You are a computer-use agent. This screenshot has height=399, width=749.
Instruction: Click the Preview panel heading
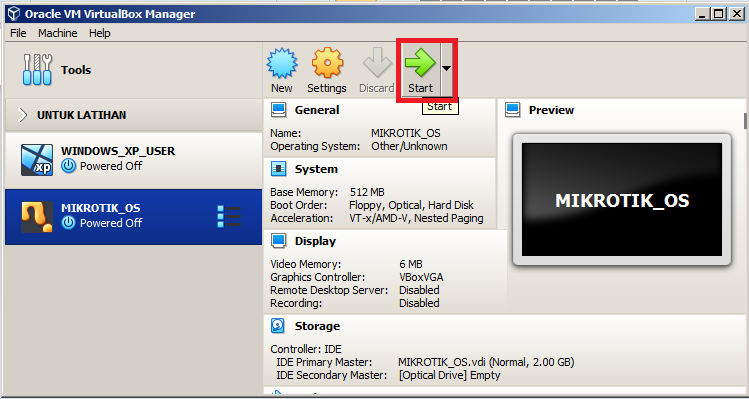tap(551, 110)
